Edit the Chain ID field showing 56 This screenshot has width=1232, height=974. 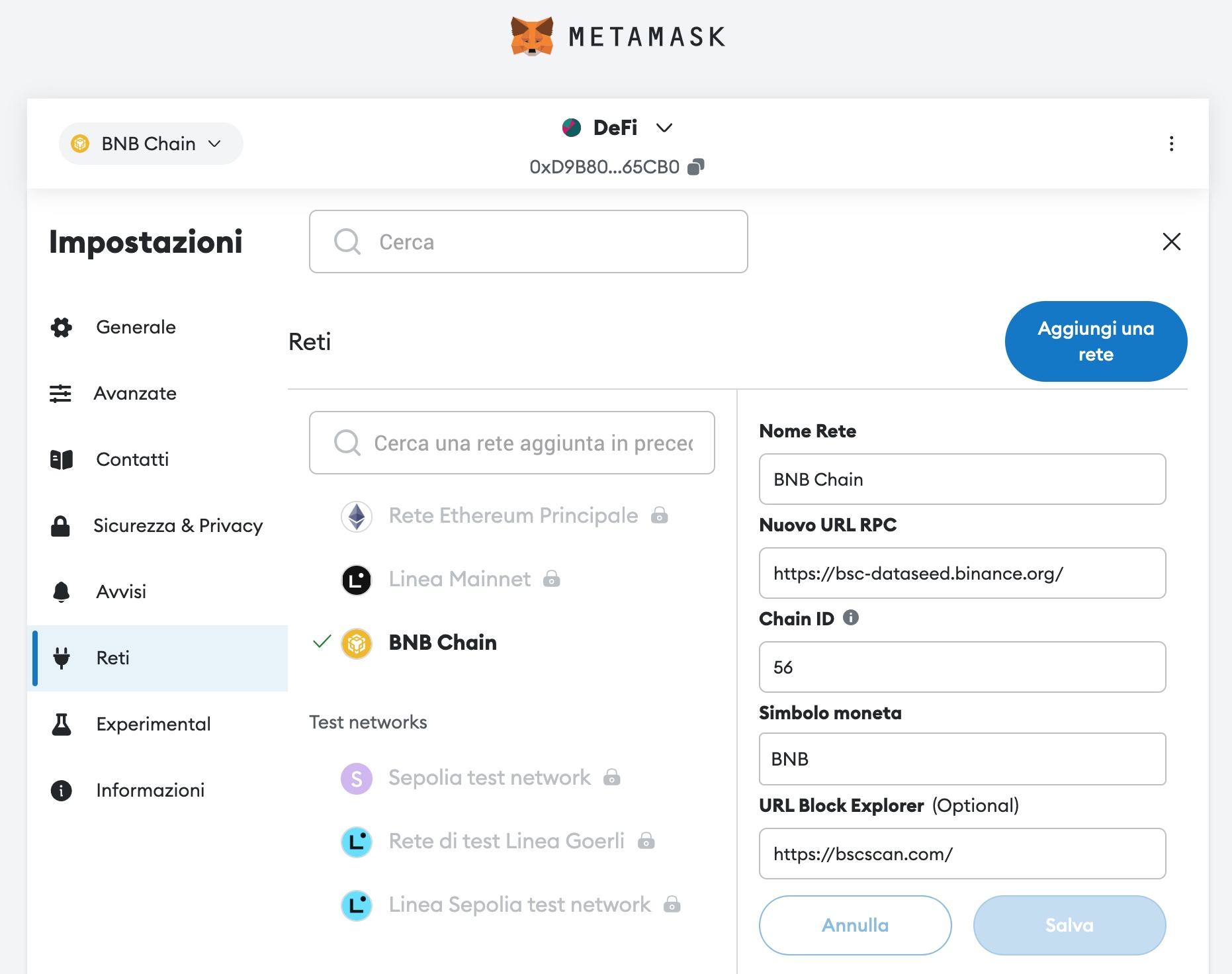962,667
